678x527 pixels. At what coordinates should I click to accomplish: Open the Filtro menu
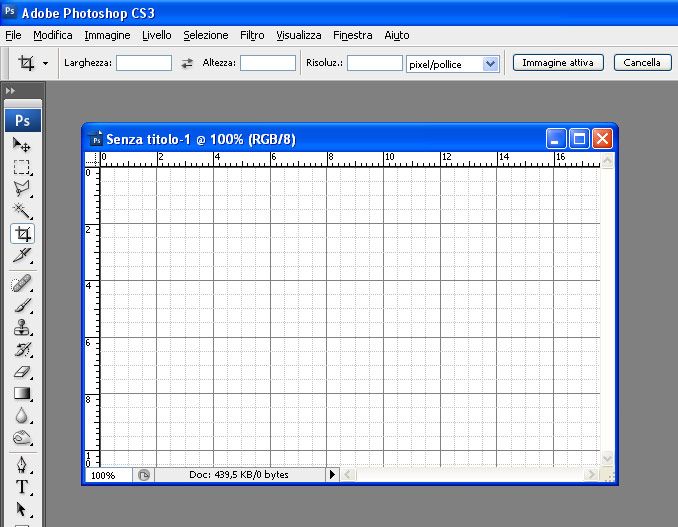(x=252, y=35)
